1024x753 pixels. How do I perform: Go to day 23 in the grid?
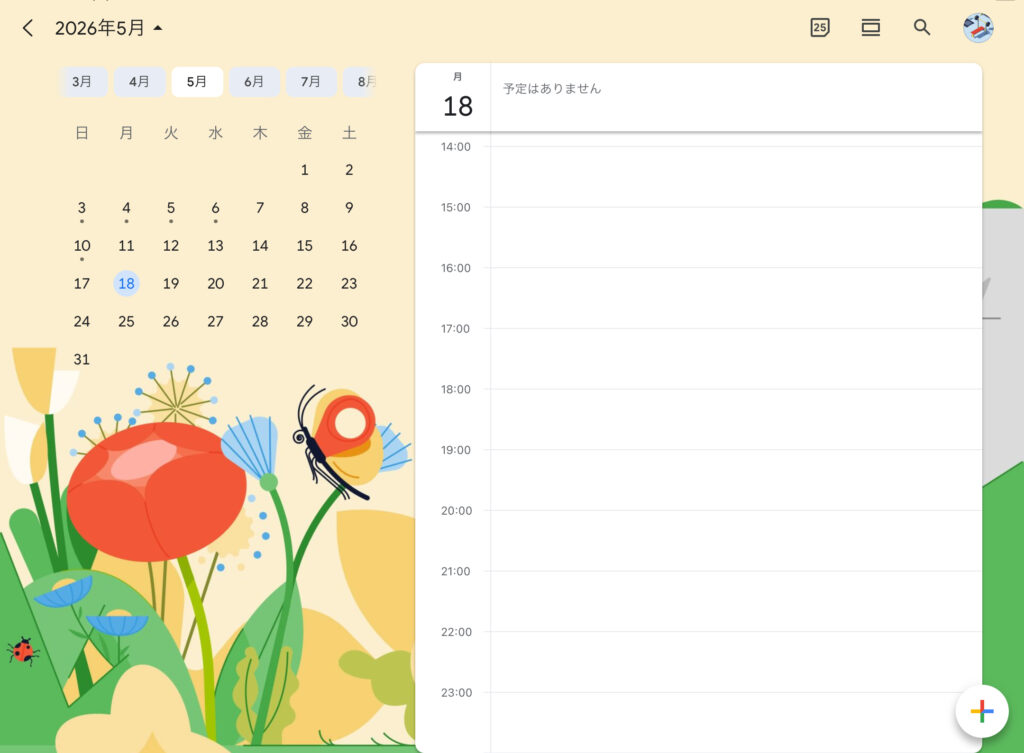click(349, 283)
